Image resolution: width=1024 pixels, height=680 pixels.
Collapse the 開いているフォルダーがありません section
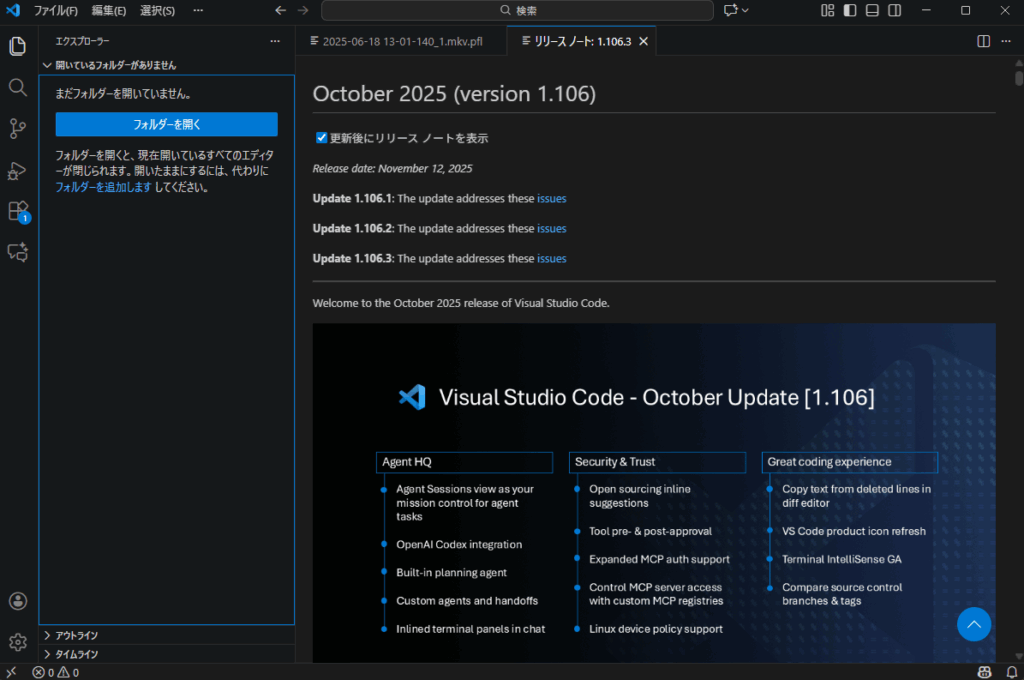(x=115, y=65)
